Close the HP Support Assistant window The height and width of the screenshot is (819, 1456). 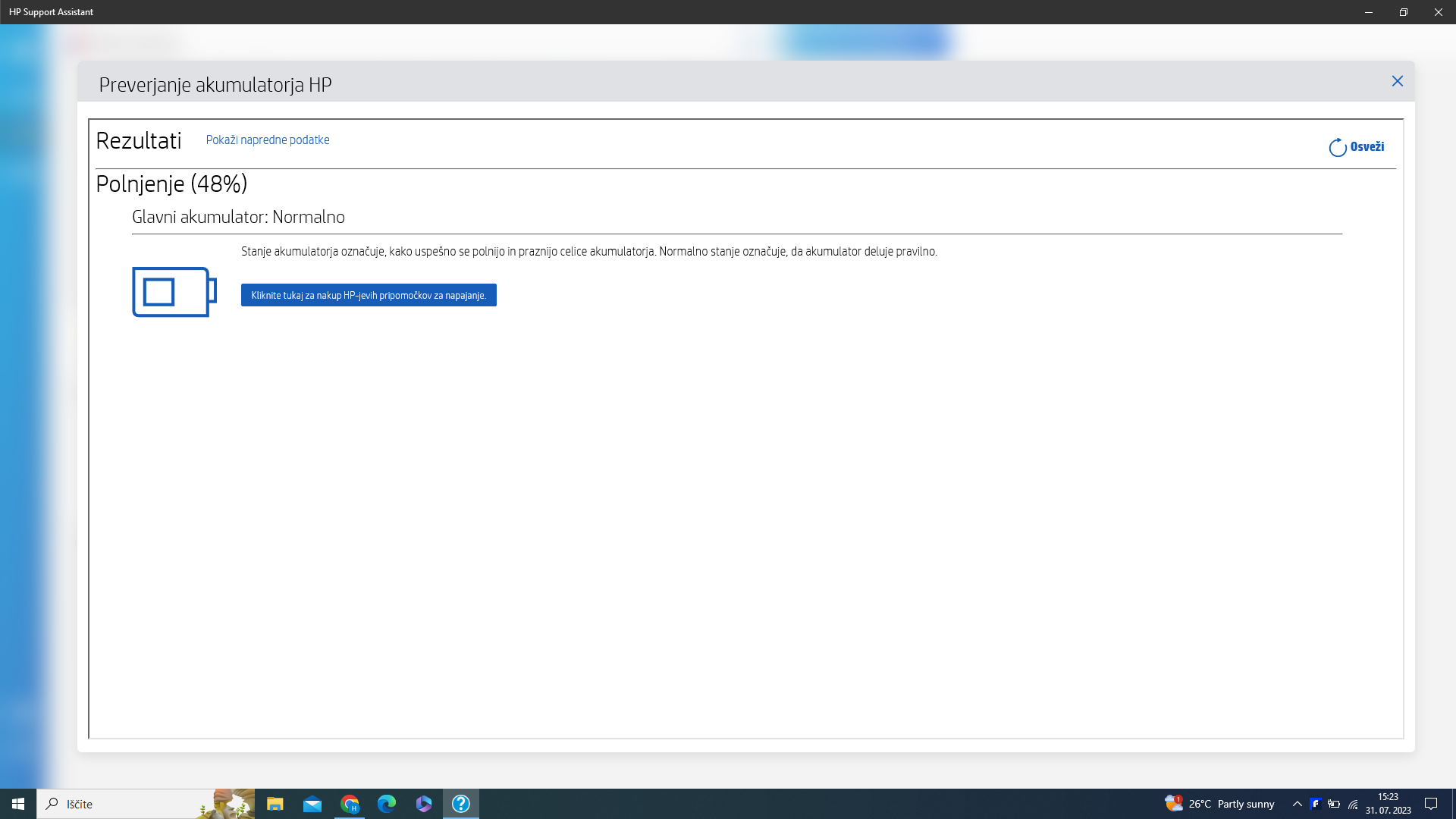[x=1439, y=12]
